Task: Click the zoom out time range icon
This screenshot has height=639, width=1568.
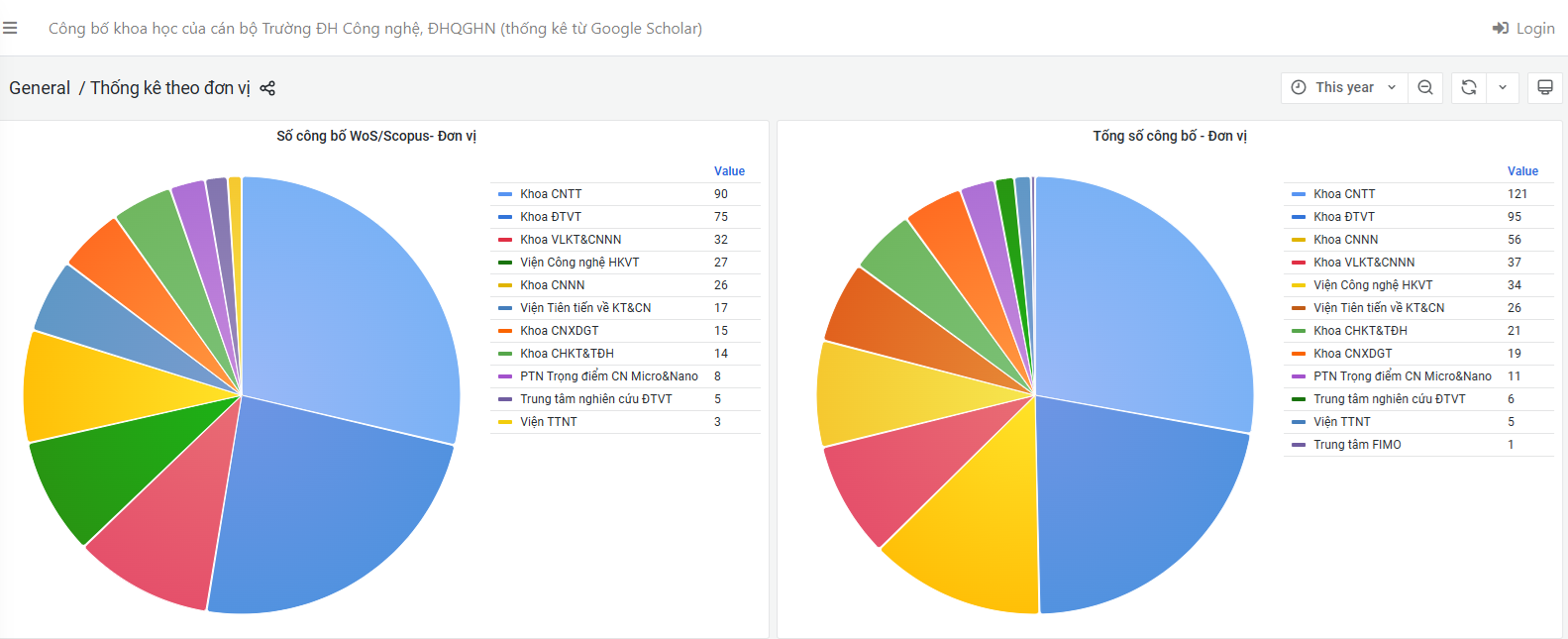Action: (x=1424, y=87)
